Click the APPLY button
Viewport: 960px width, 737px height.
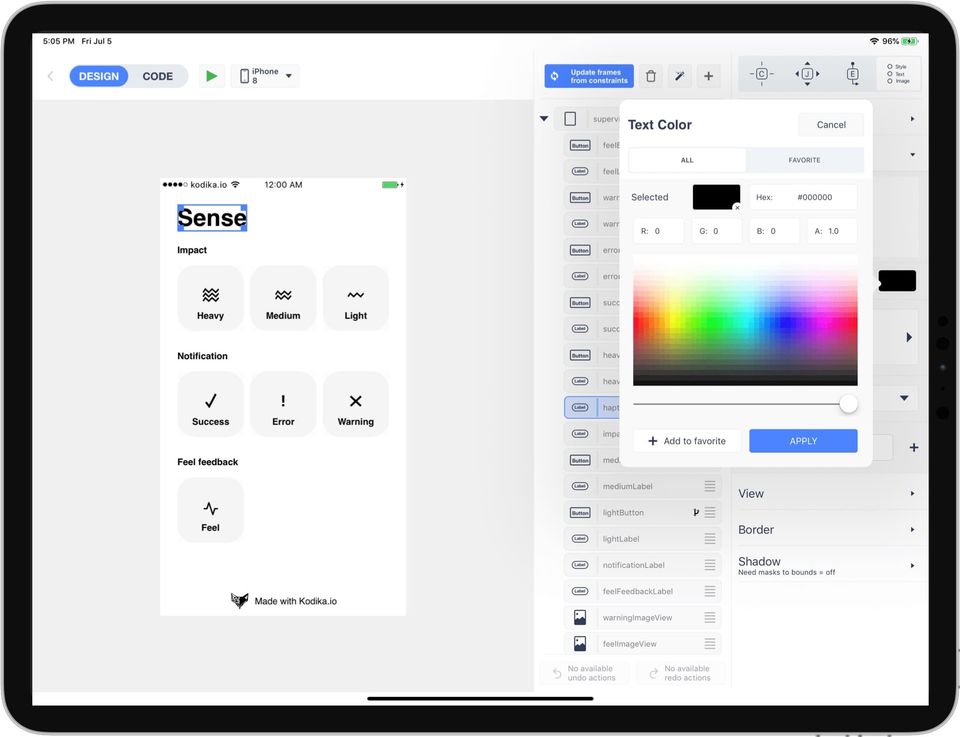803,441
